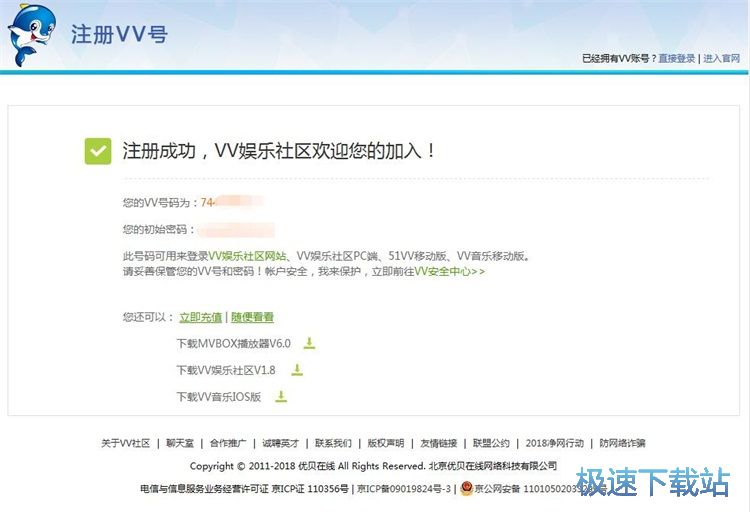This screenshot has height=512, width=750.
Task: Open 诚聘英才 footer link
Action: click(x=280, y=443)
